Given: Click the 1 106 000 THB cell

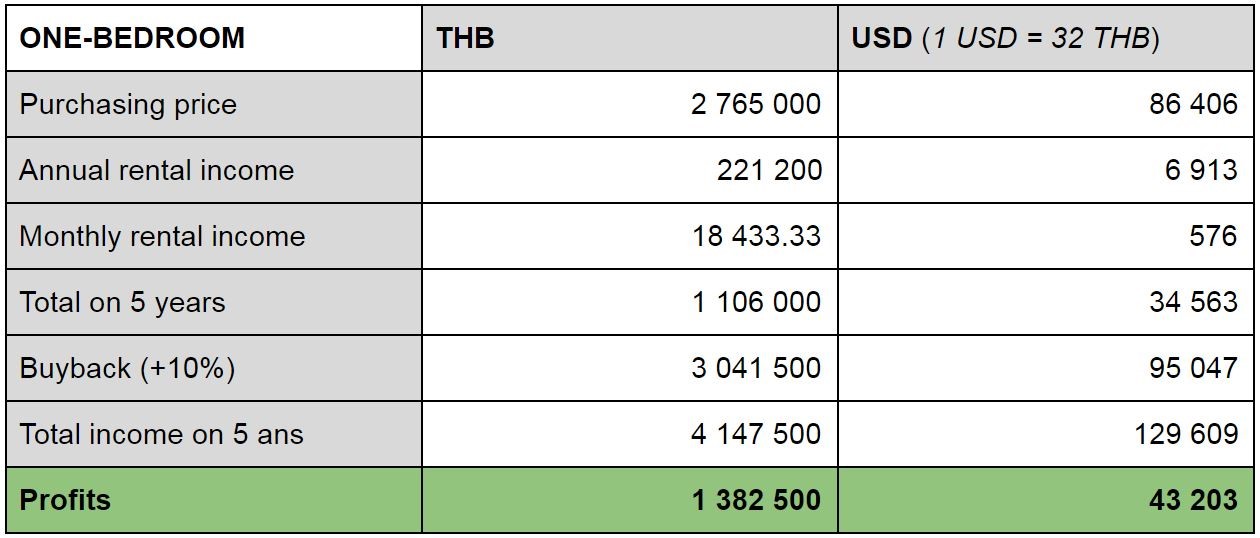Looking at the screenshot, I should (x=630, y=302).
